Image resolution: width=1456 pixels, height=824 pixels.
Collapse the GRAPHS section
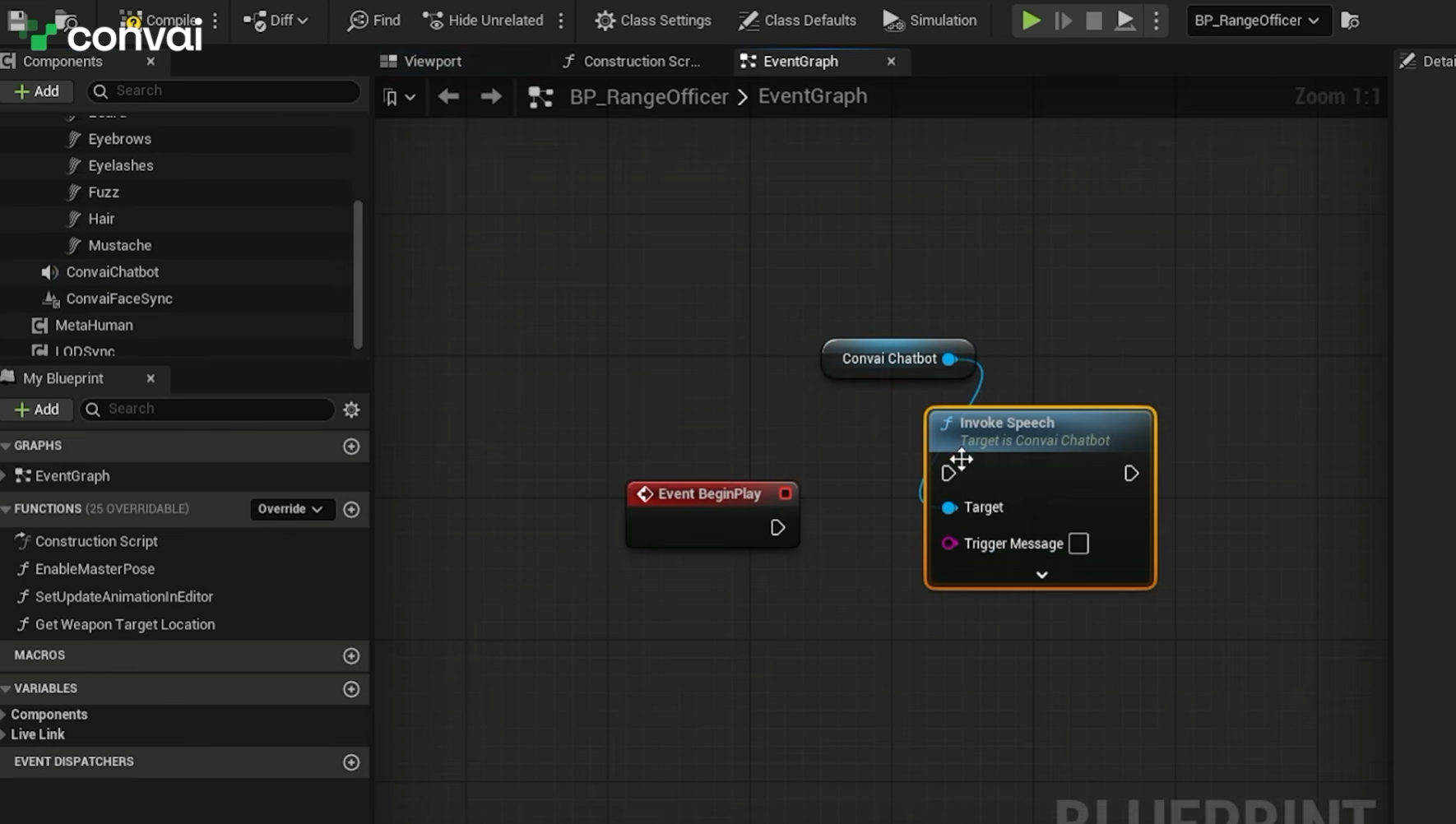click(7, 446)
